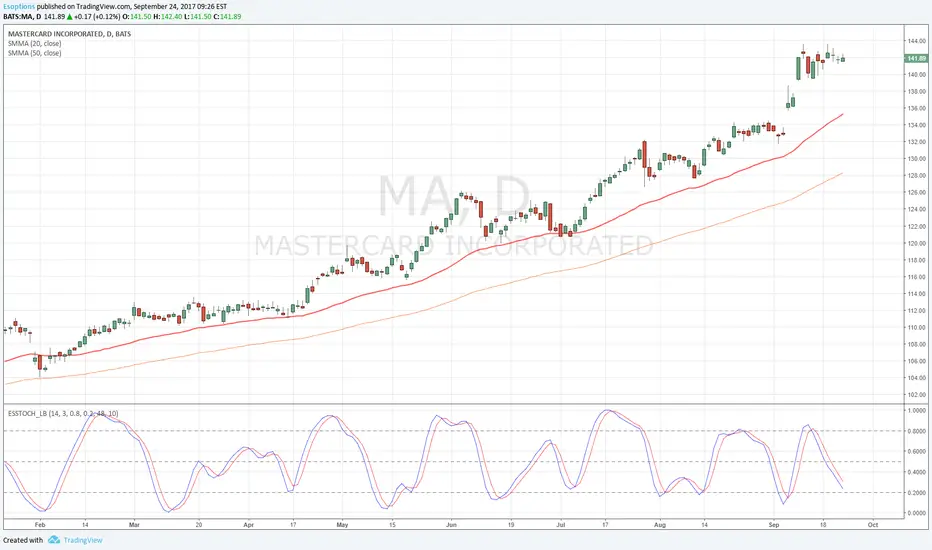This screenshot has width=932, height=550.
Task: Click the 0.8000 stochastic scale label
Action: [916, 431]
